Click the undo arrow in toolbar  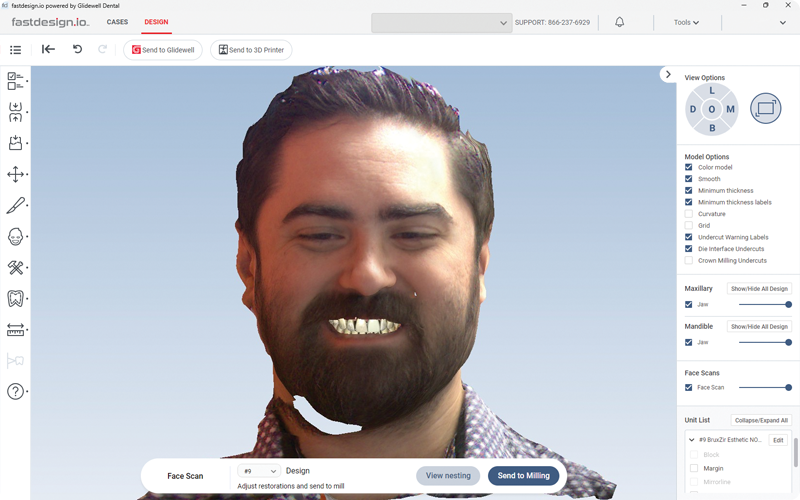[x=77, y=49]
